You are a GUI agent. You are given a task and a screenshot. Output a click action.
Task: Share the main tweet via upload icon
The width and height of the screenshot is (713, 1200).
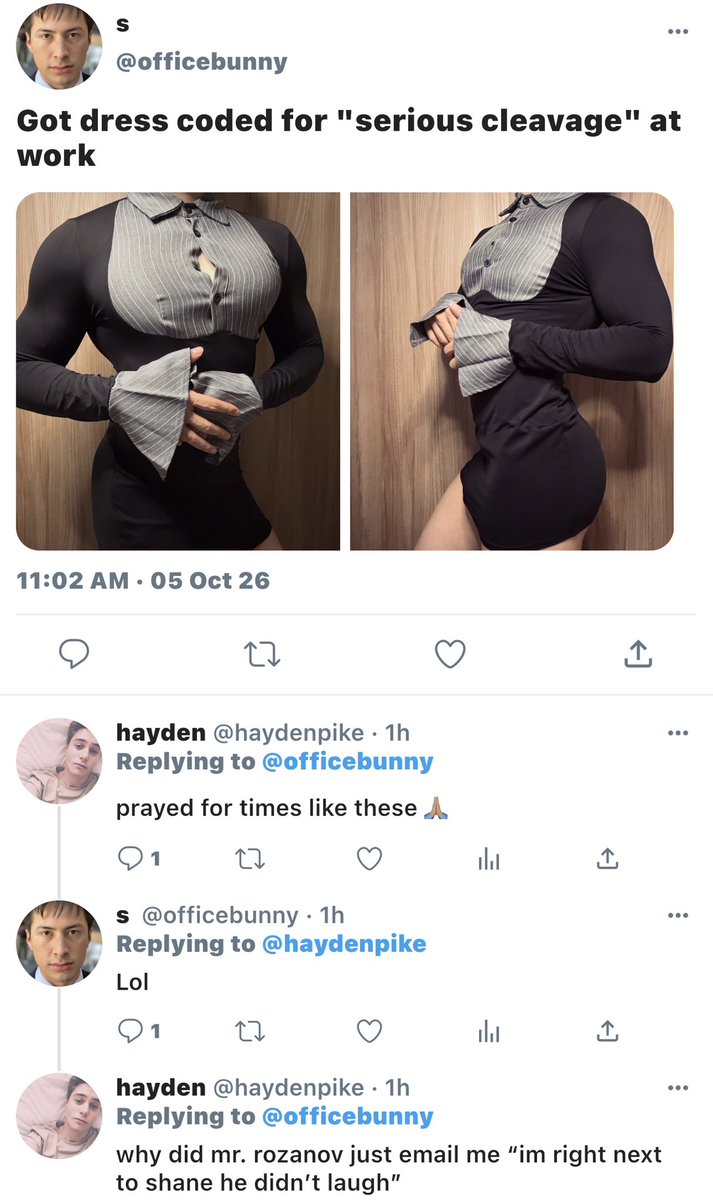[638, 654]
